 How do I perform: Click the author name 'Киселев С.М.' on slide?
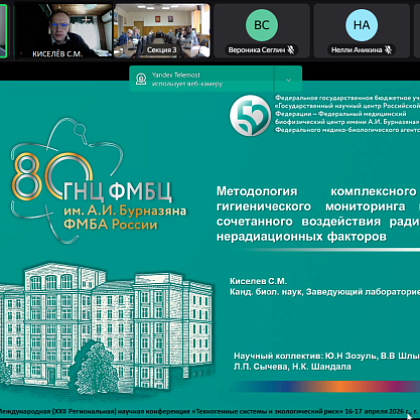click(x=258, y=281)
